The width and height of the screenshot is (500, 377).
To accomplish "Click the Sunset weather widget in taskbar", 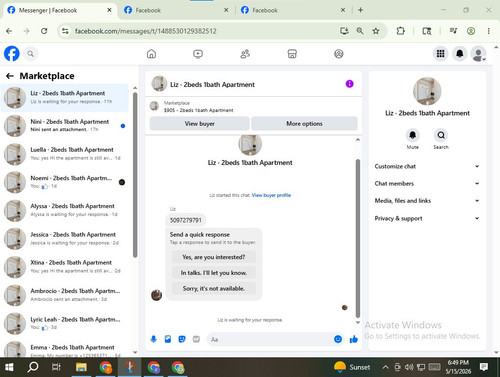I will point(352,367).
